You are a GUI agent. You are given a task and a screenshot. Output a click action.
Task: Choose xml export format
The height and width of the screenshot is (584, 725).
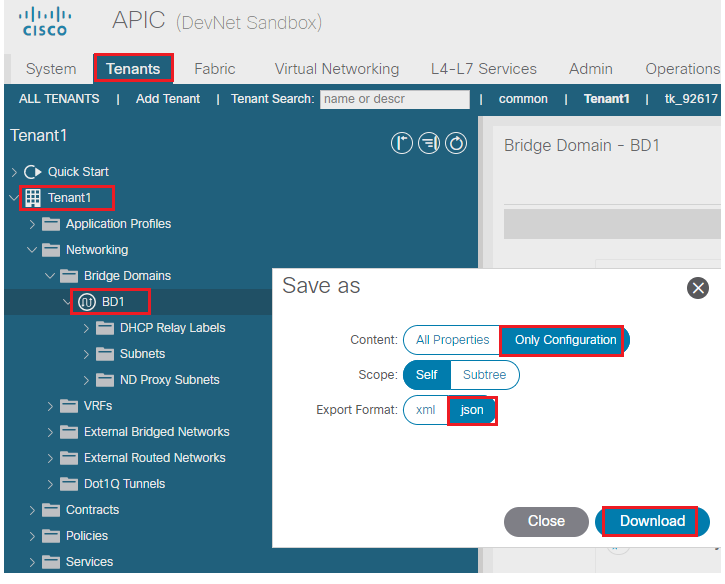(x=425, y=410)
